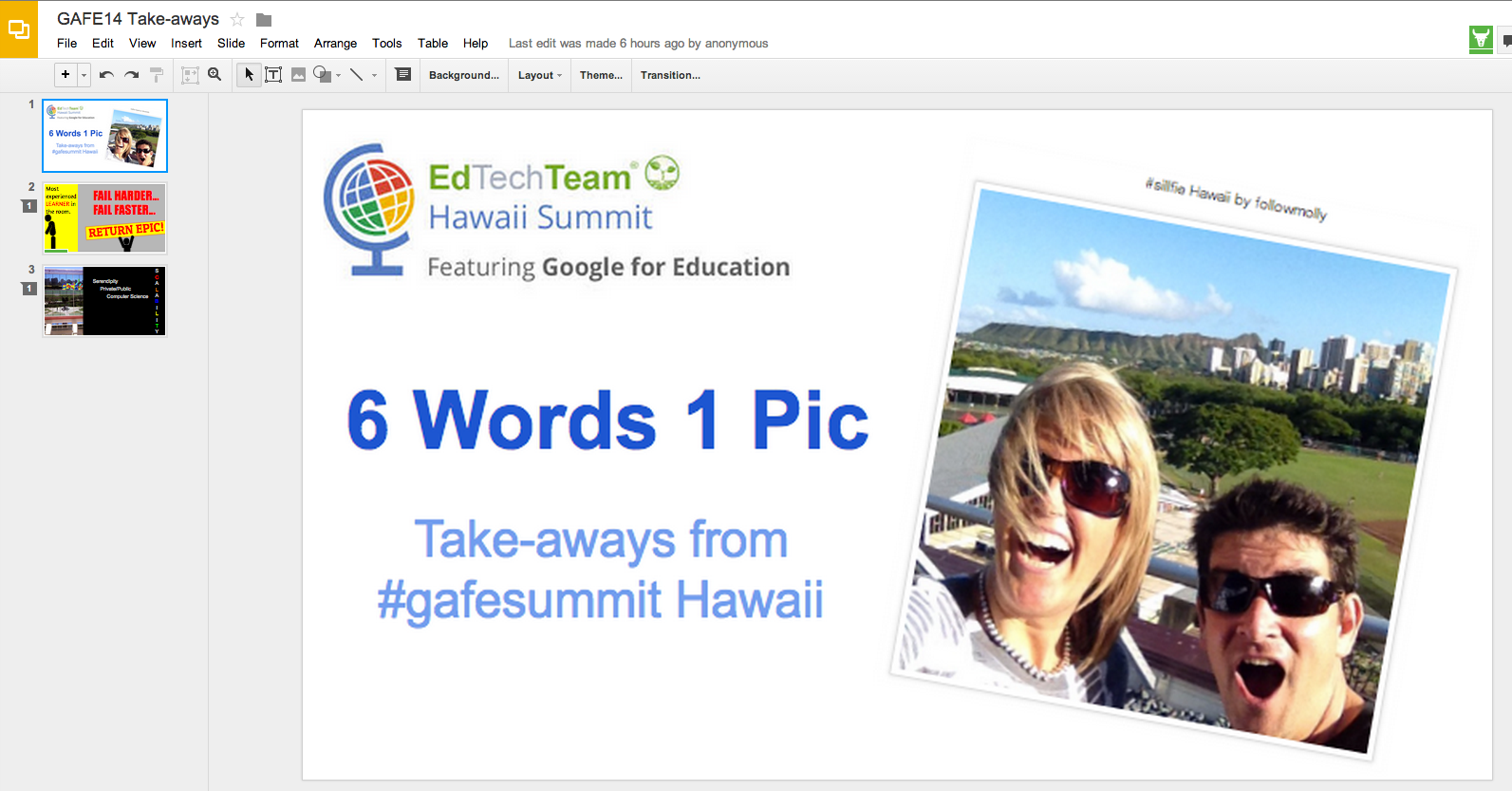Select the tilted selfie photo on slide
Image resolution: width=1512 pixels, height=791 pixels.
coord(1173,470)
